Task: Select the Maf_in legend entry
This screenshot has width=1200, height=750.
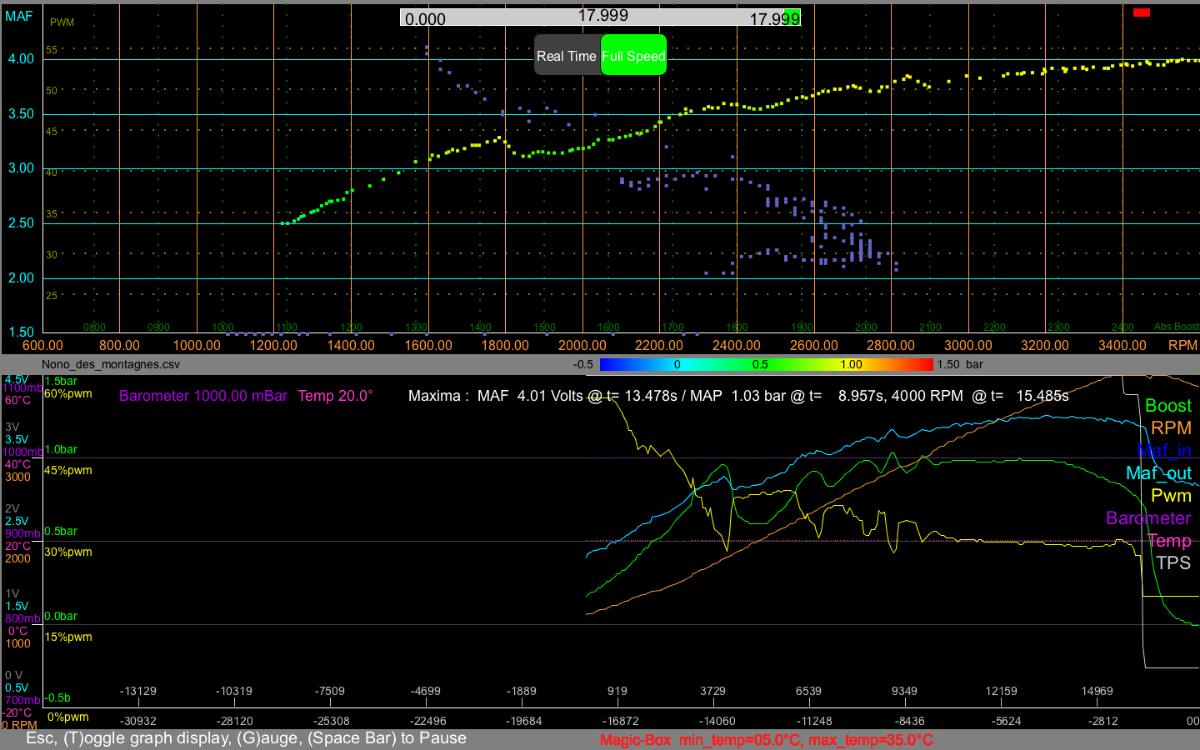Action: [x=1164, y=451]
